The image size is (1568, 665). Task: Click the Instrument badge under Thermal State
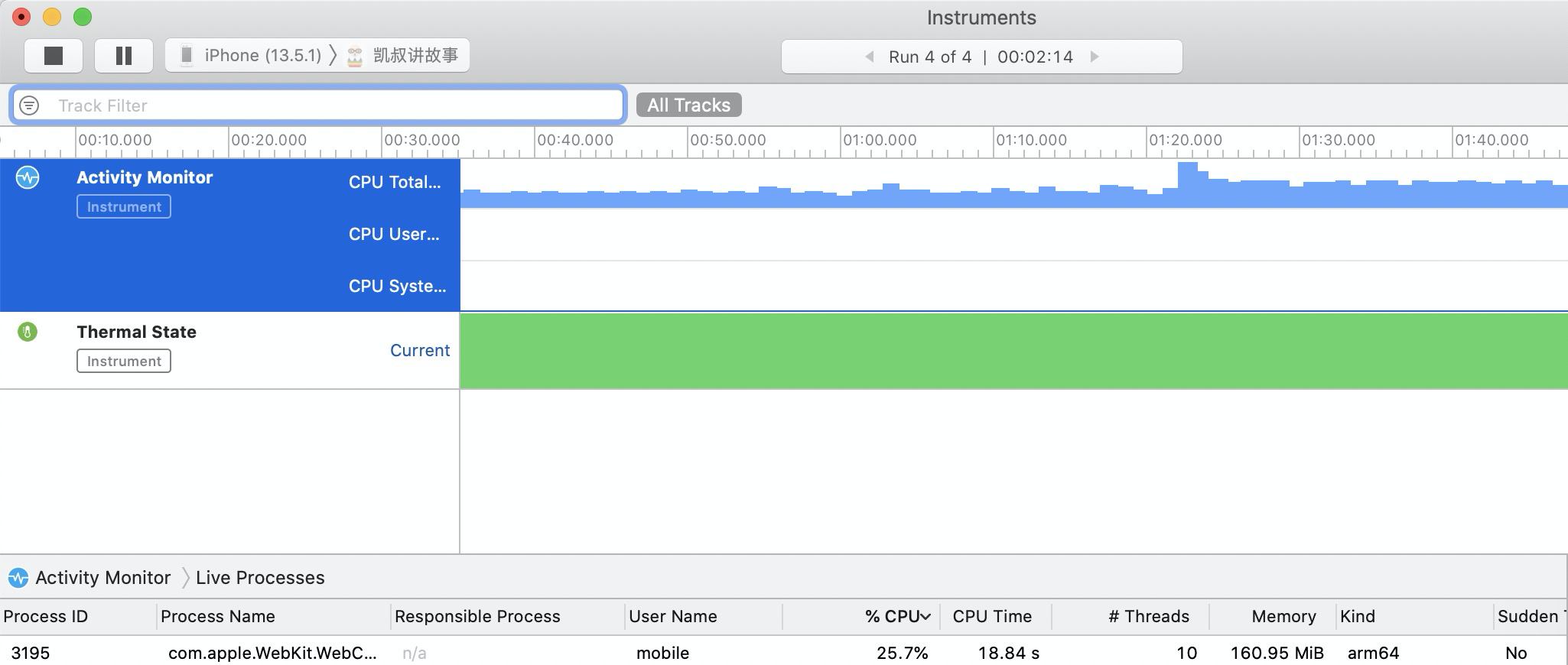pos(124,361)
